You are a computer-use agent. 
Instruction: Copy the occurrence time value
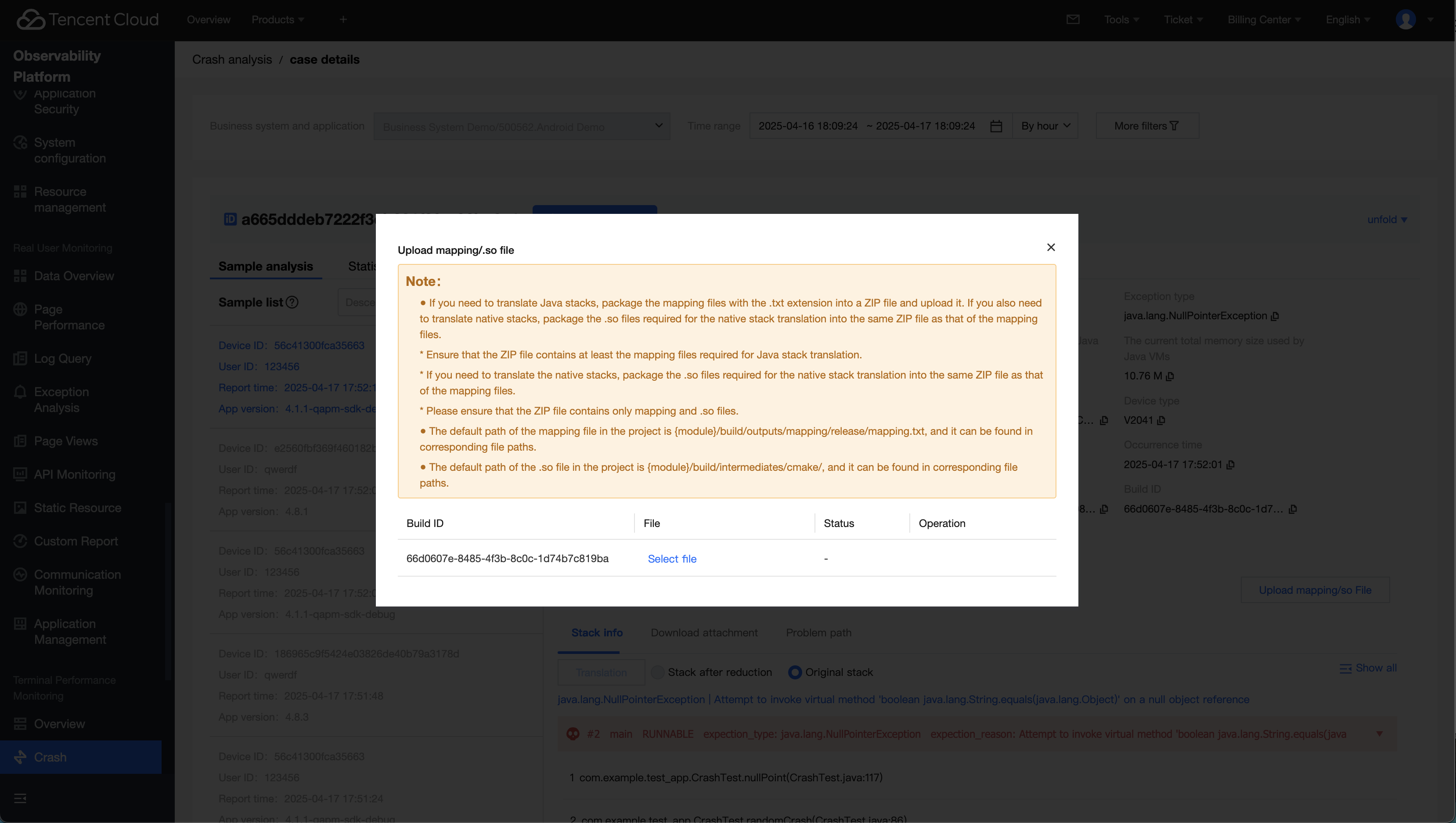tap(1230, 465)
